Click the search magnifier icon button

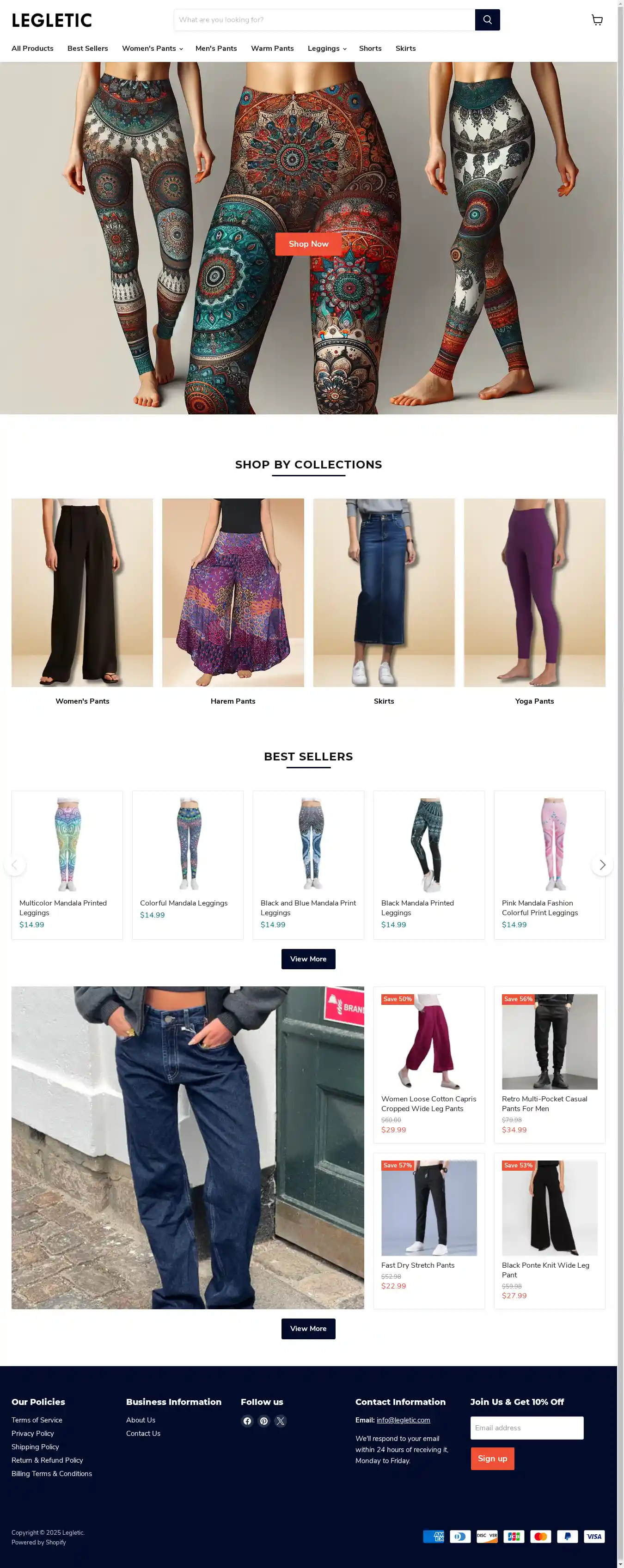(x=487, y=20)
